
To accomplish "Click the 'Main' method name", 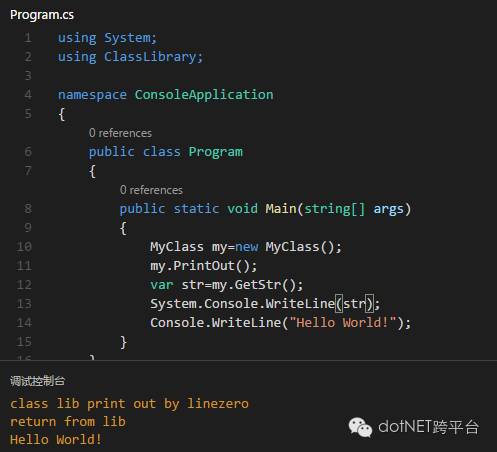I will point(281,209).
